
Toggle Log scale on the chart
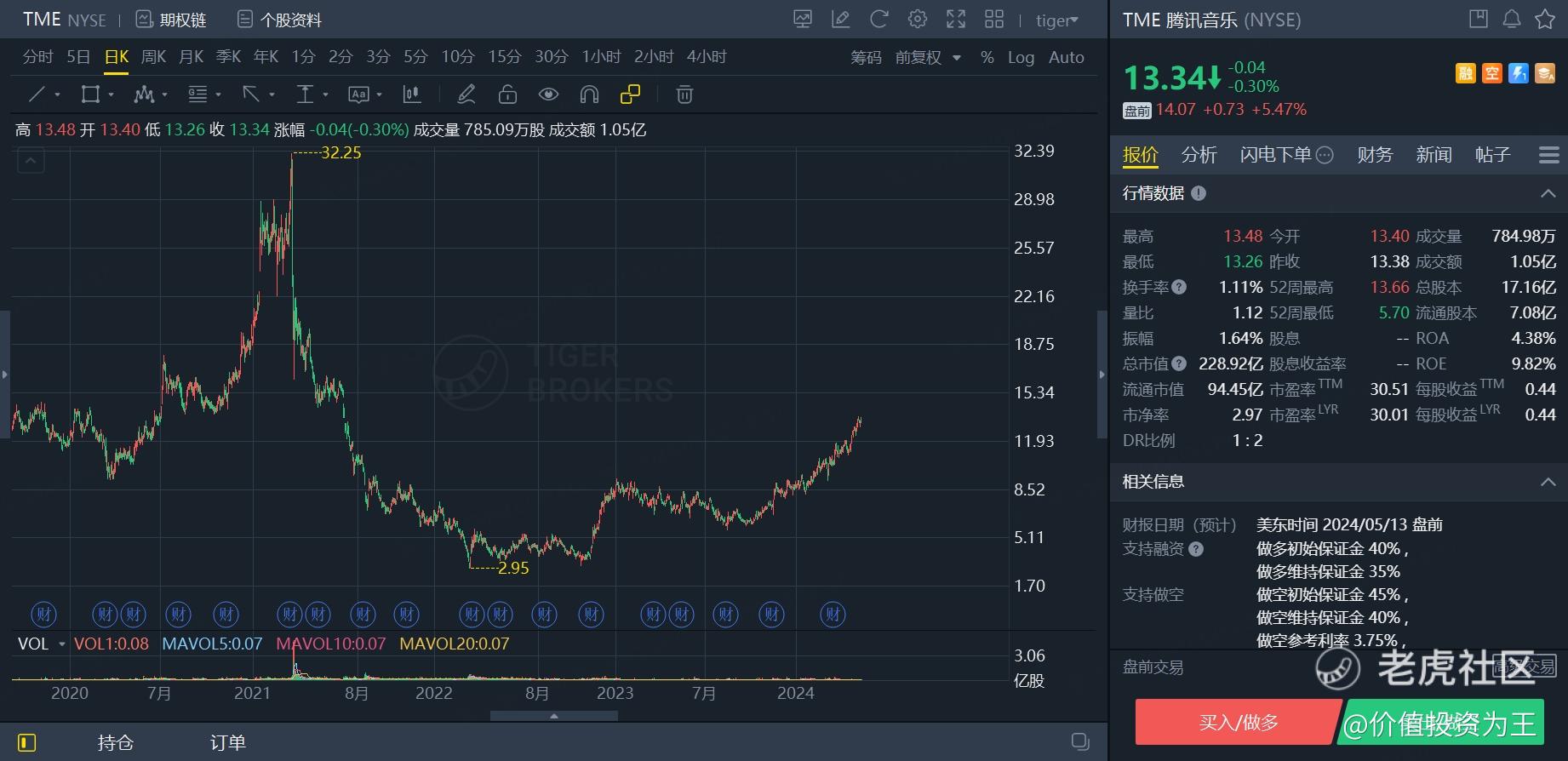click(x=1021, y=58)
